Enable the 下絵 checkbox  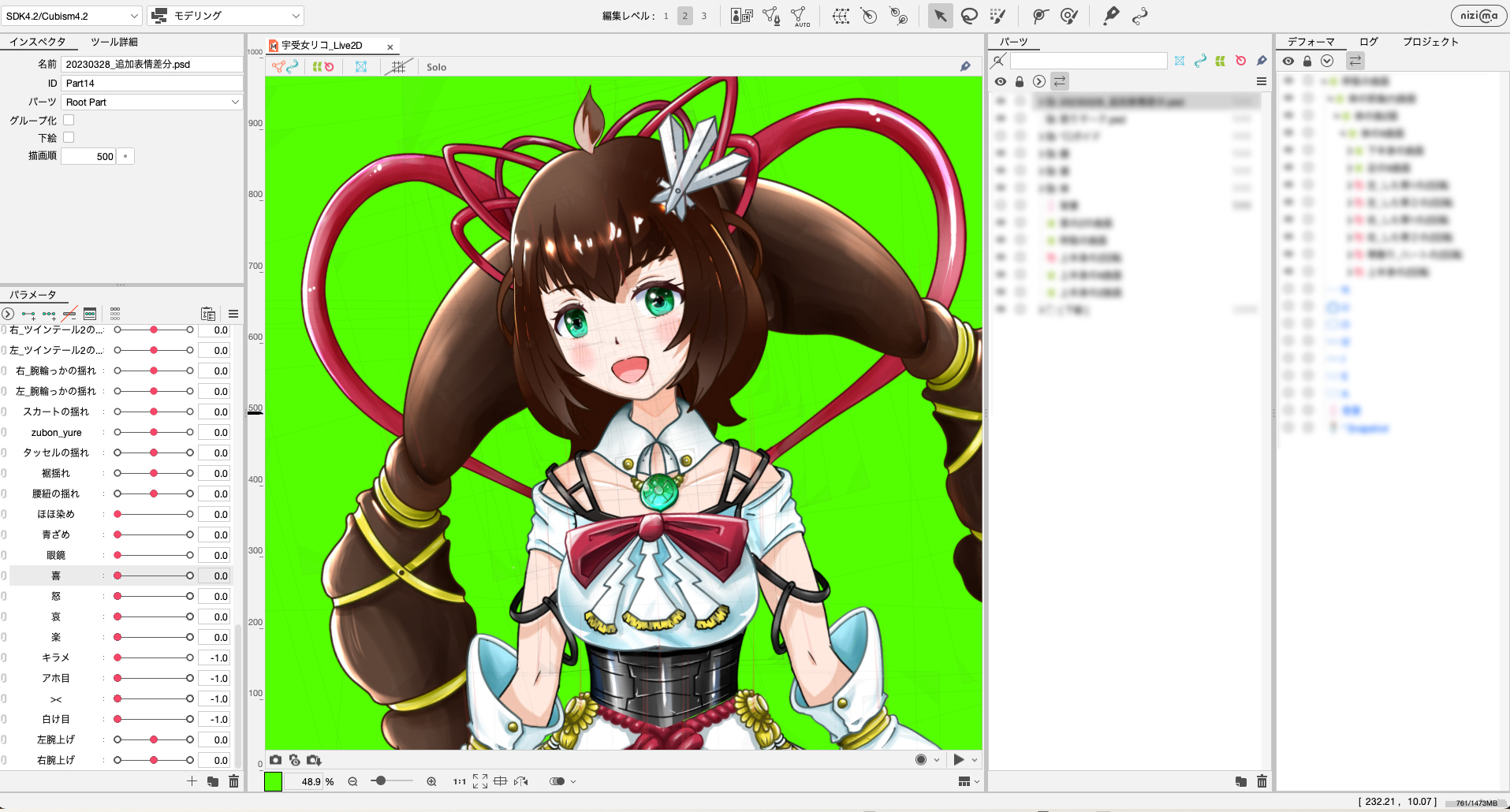(69, 137)
